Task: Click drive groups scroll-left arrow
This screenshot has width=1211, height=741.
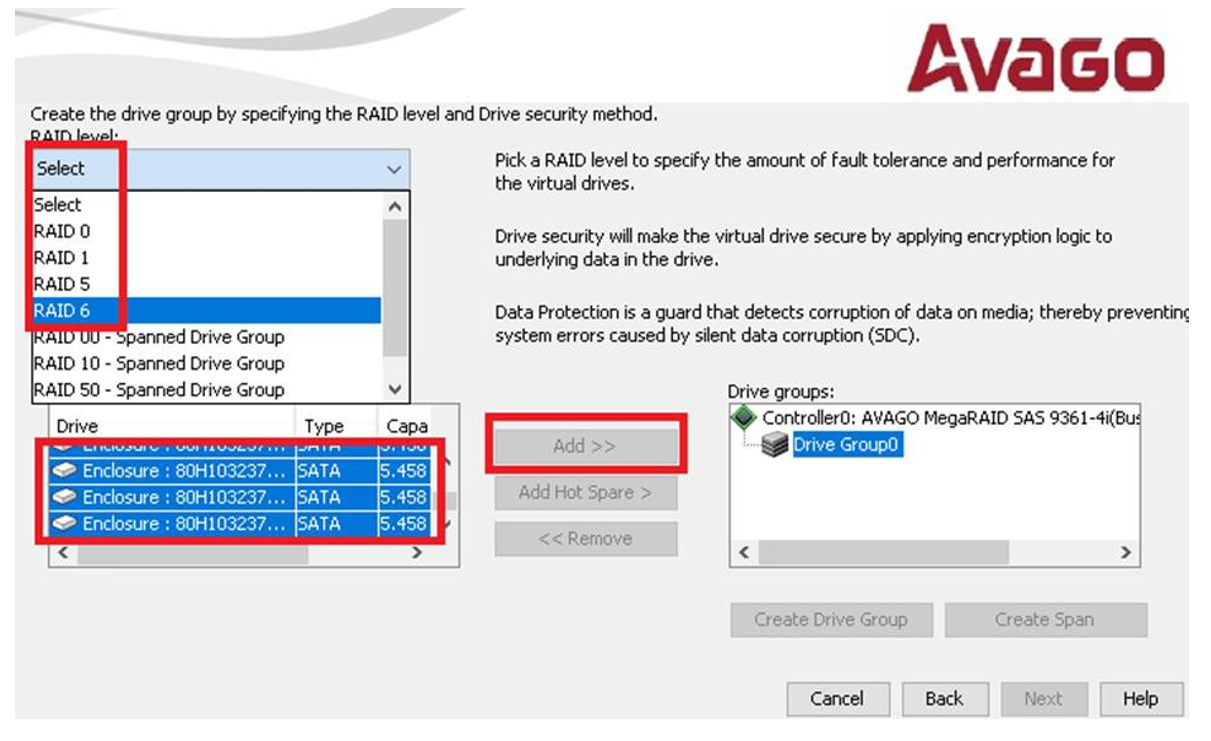Action: [743, 552]
